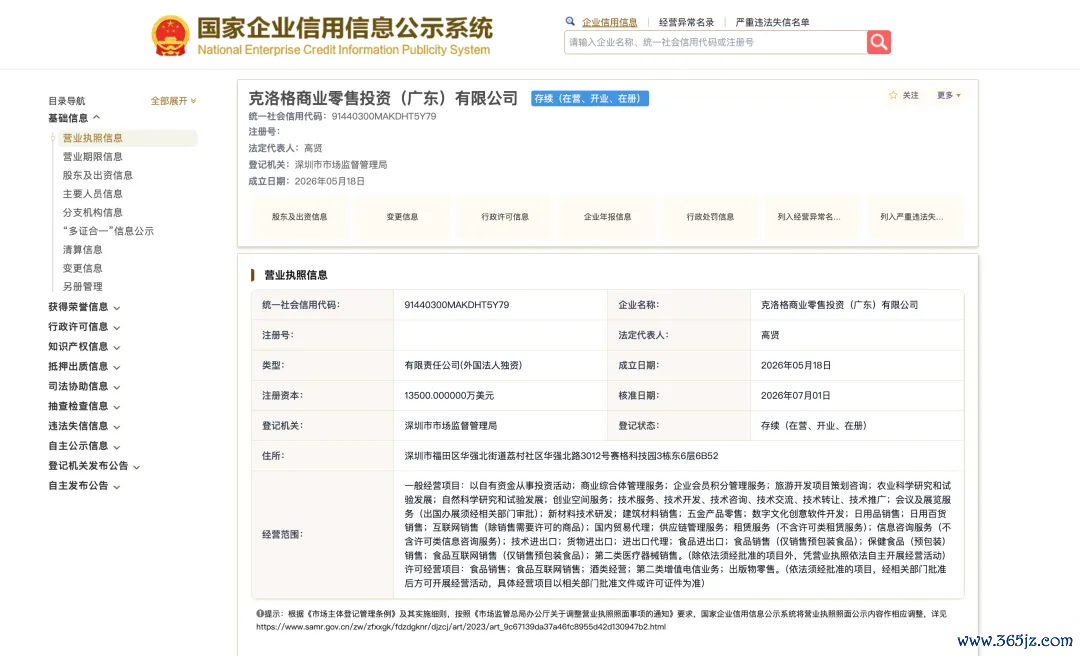Viewport: 1080px width, 656px height.
Task: Expand the 获得荣誉信息 section
Action: click(84, 307)
